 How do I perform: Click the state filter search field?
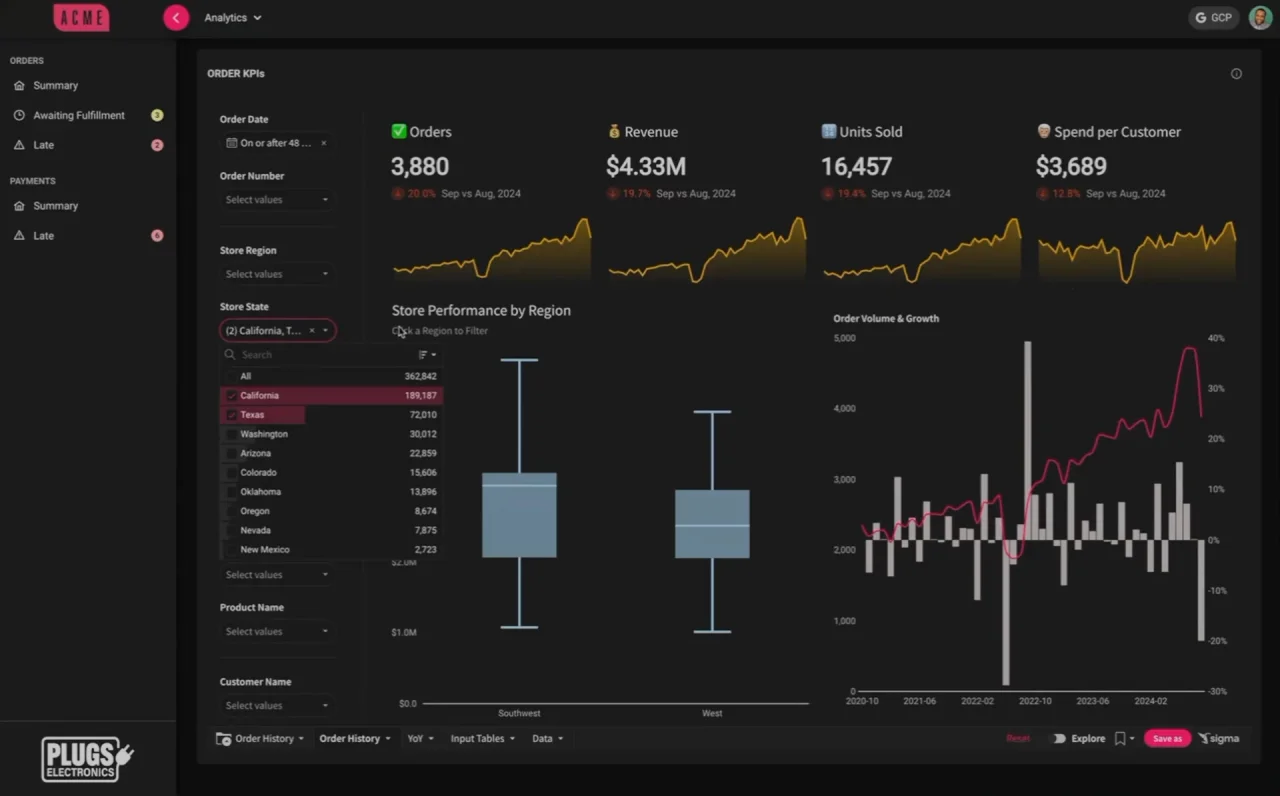[x=320, y=355]
